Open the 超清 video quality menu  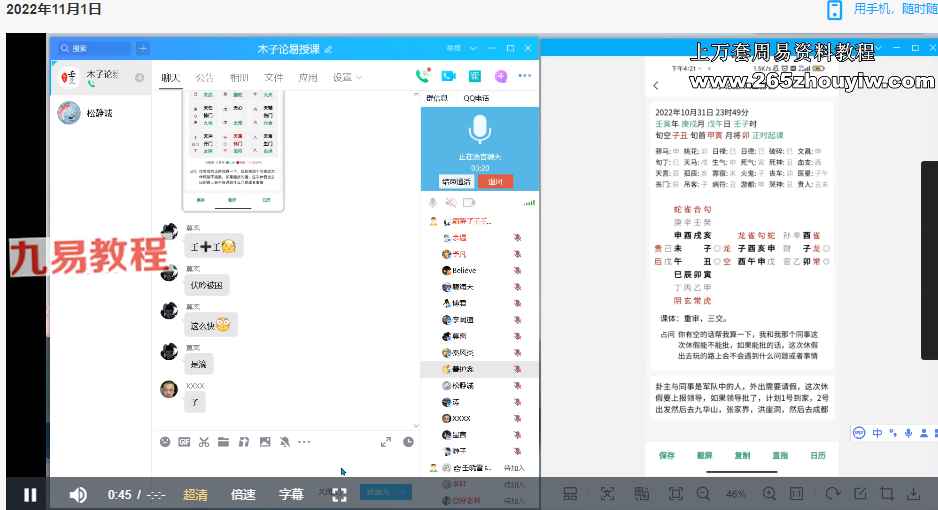[195, 494]
